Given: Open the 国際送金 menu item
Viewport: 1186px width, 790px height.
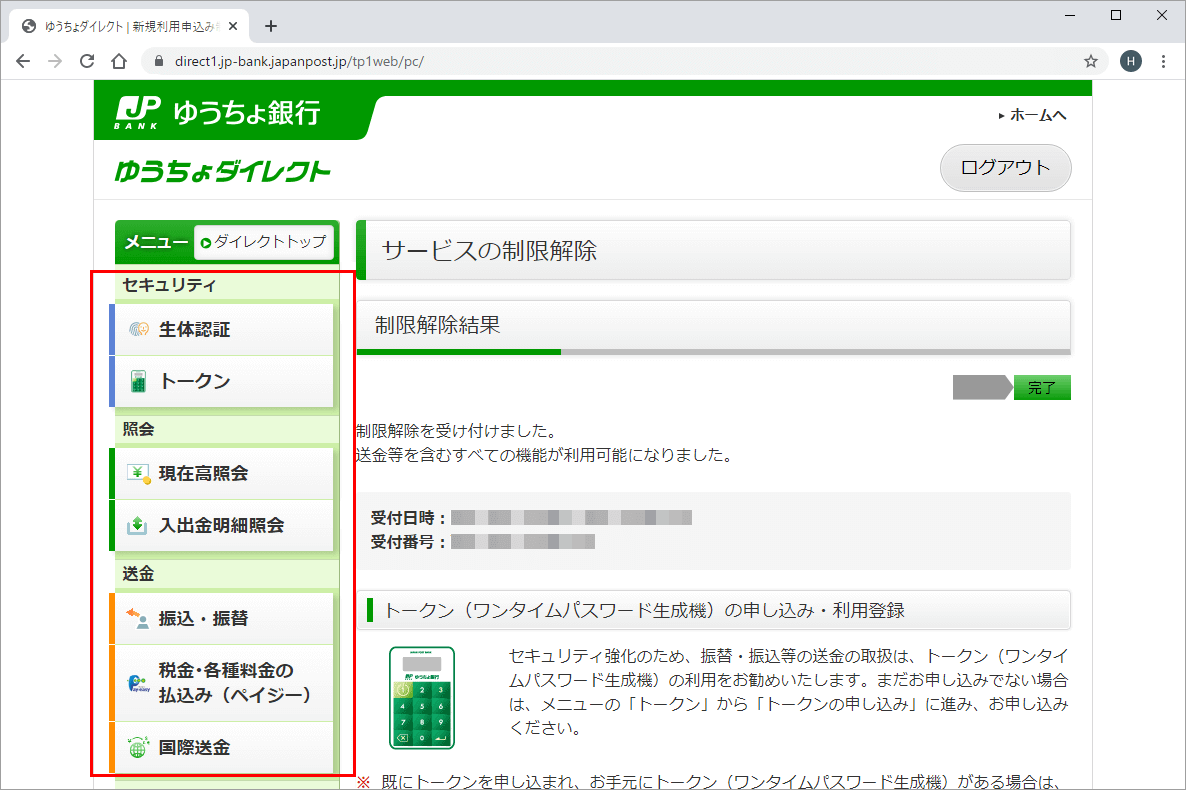Looking at the screenshot, I should point(224,748).
